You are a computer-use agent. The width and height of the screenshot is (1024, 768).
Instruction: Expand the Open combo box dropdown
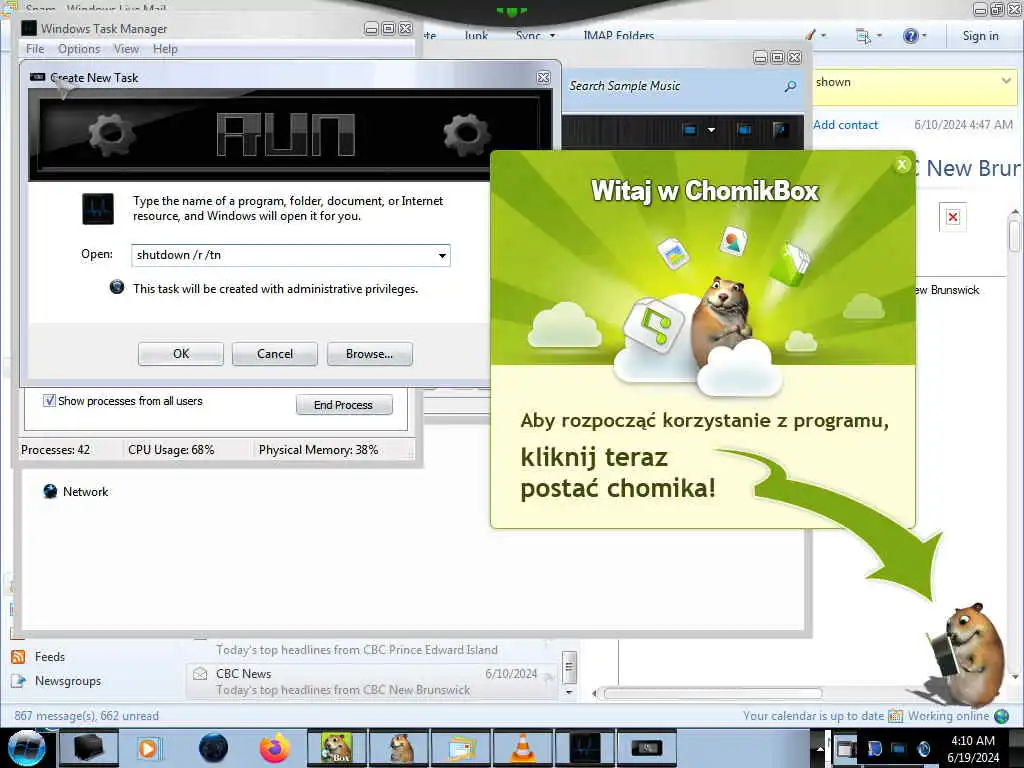(x=442, y=255)
